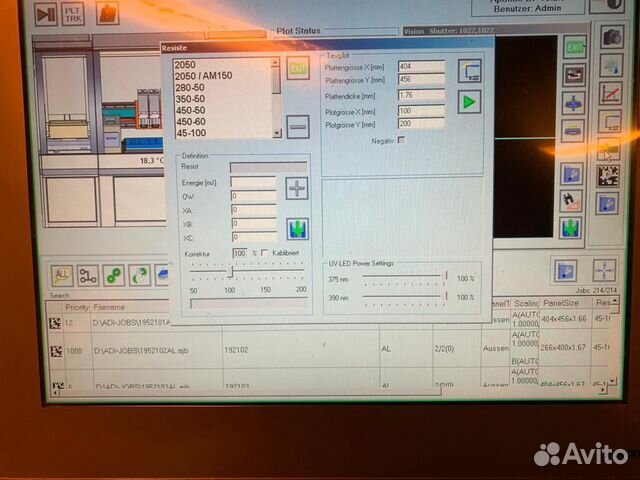The height and width of the screenshot is (480, 640).
Task: Toggle the Negativ checkbox
Action: pyautogui.click(x=402, y=140)
